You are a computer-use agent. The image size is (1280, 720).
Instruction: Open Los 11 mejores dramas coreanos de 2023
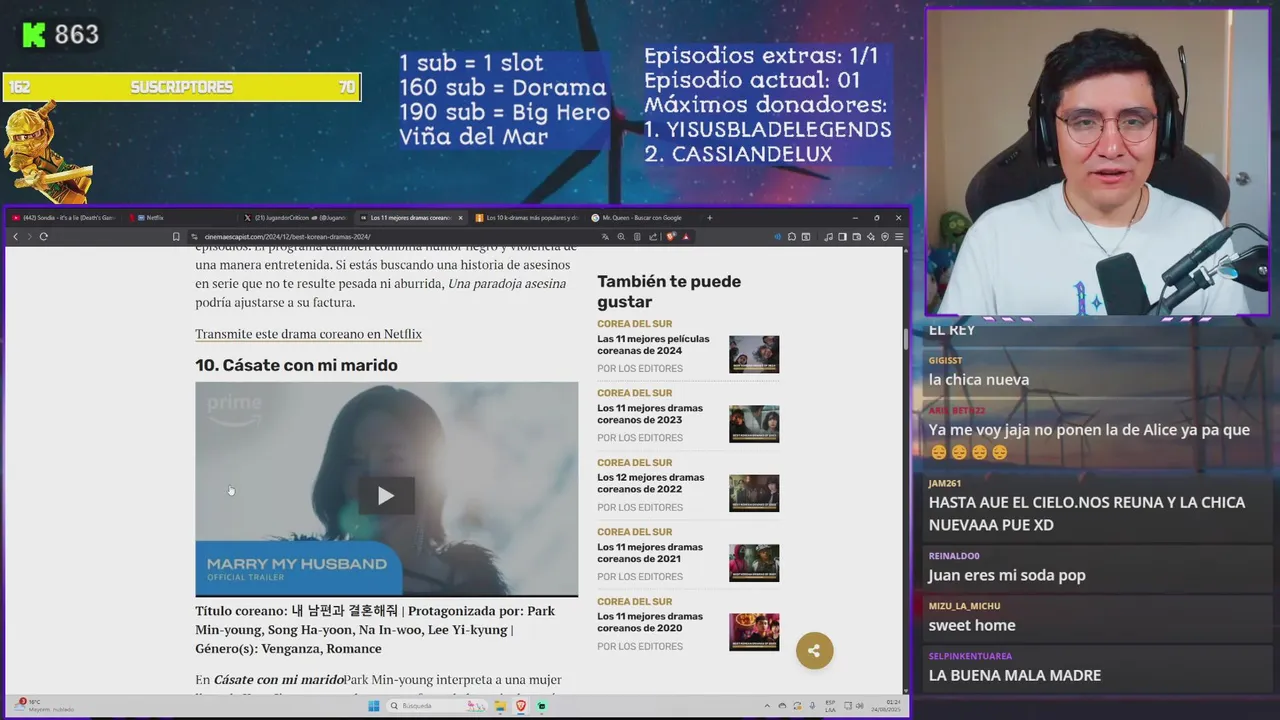(x=650, y=414)
